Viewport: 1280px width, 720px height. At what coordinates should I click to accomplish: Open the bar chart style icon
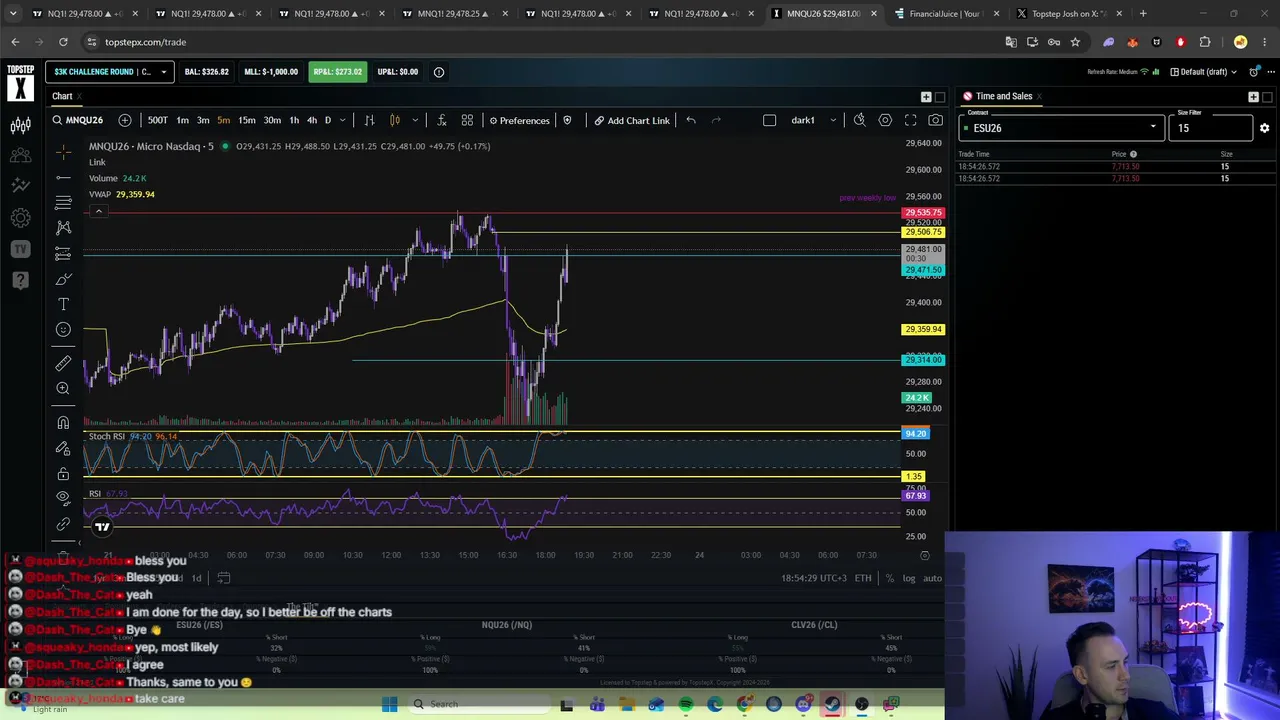[369, 120]
